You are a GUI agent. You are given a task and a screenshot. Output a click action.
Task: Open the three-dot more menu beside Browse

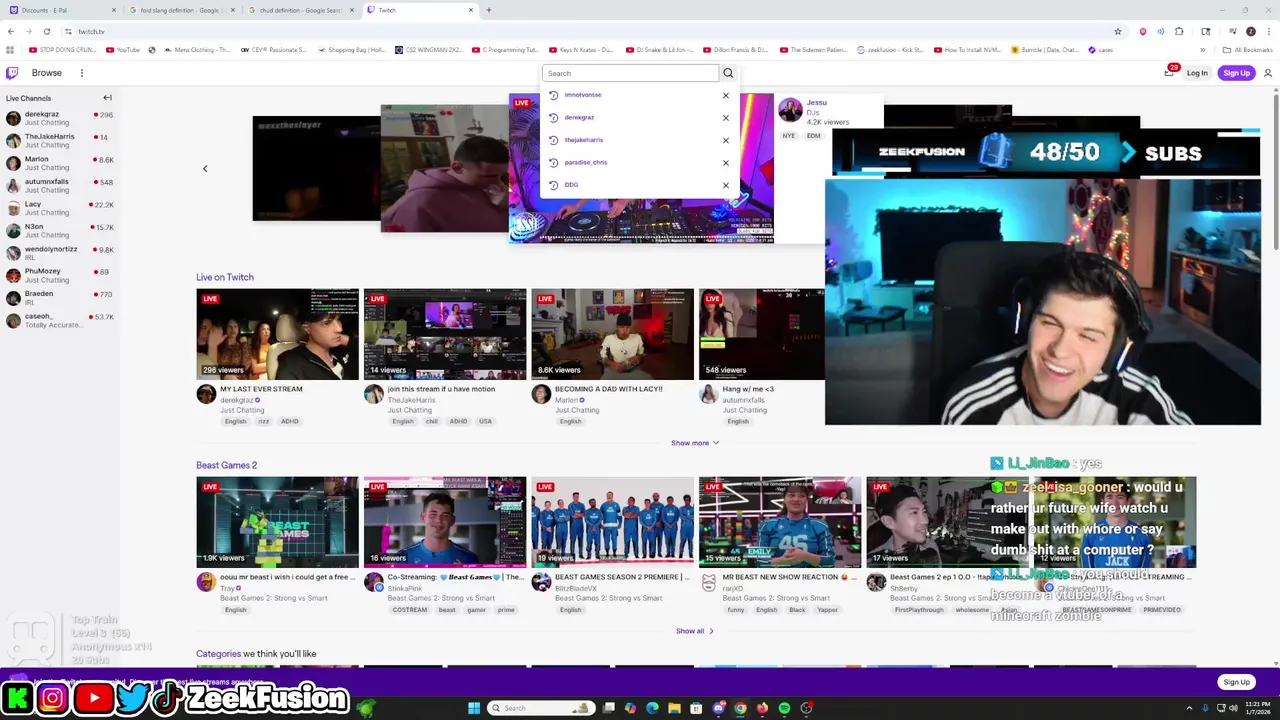coord(82,73)
